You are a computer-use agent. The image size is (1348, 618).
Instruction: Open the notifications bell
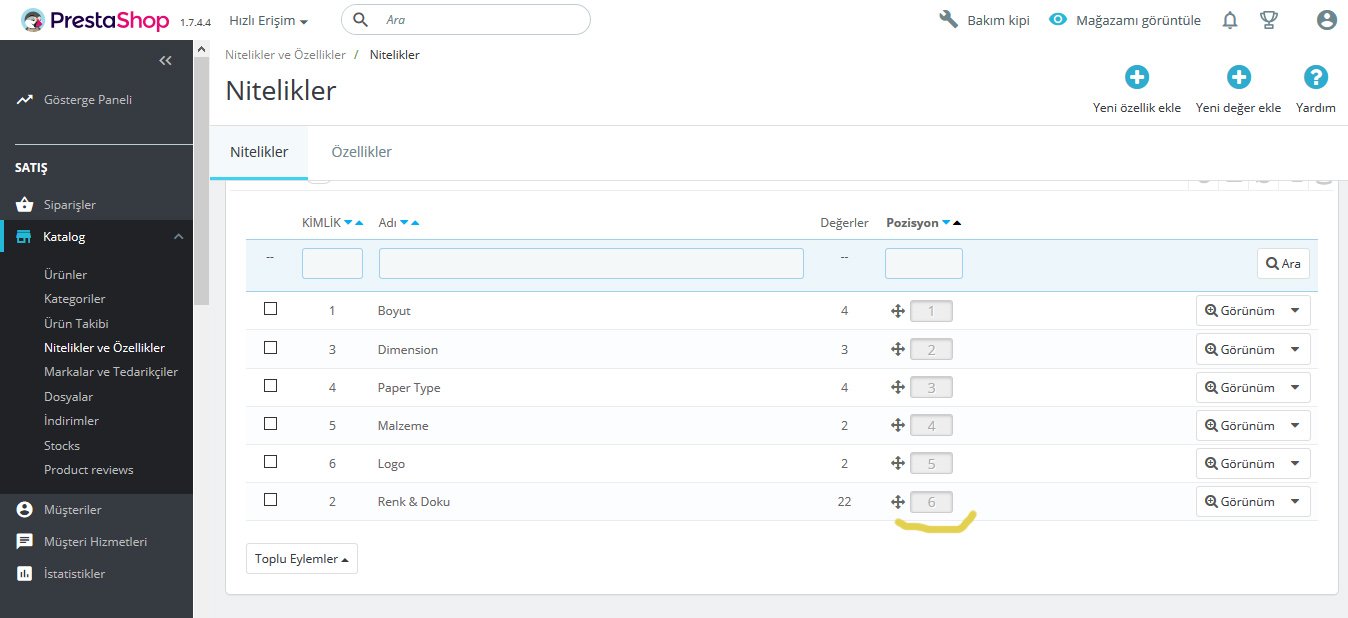[1231, 20]
